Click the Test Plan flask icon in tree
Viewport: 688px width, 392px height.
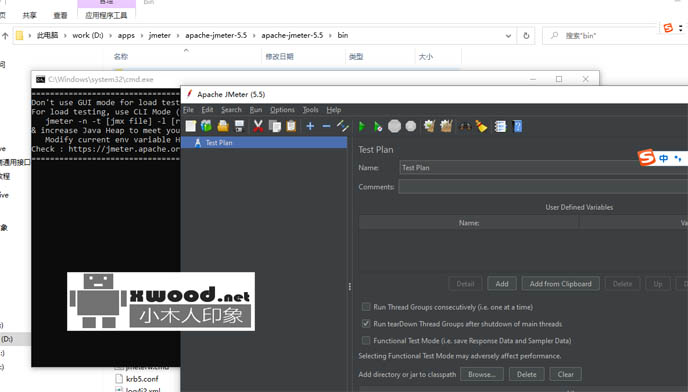pyautogui.click(x=197, y=143)
